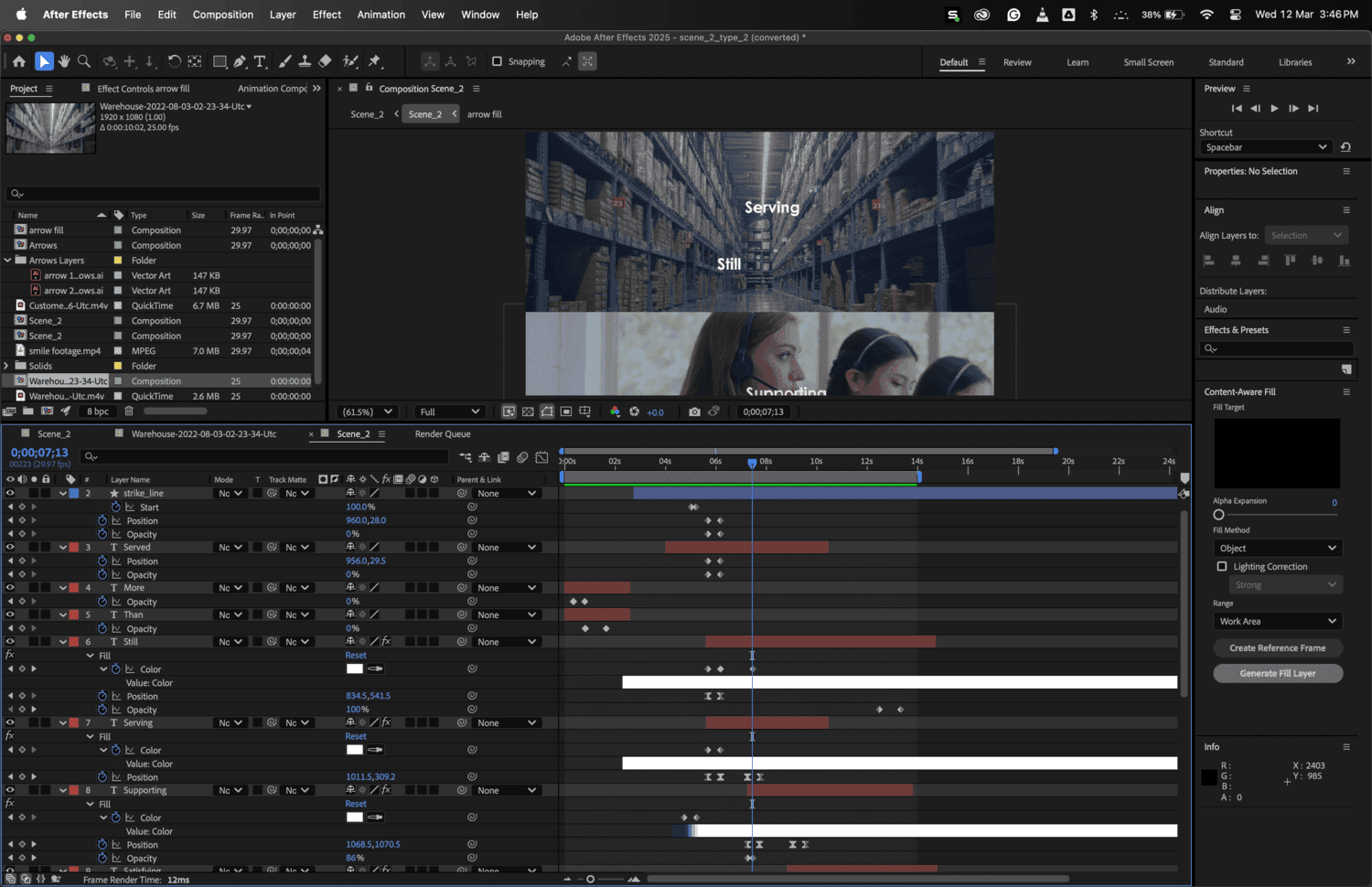Click the Effects & Presets search field
The image size is (1372, 887).
pyautogui.click(x=1277, y=348)
